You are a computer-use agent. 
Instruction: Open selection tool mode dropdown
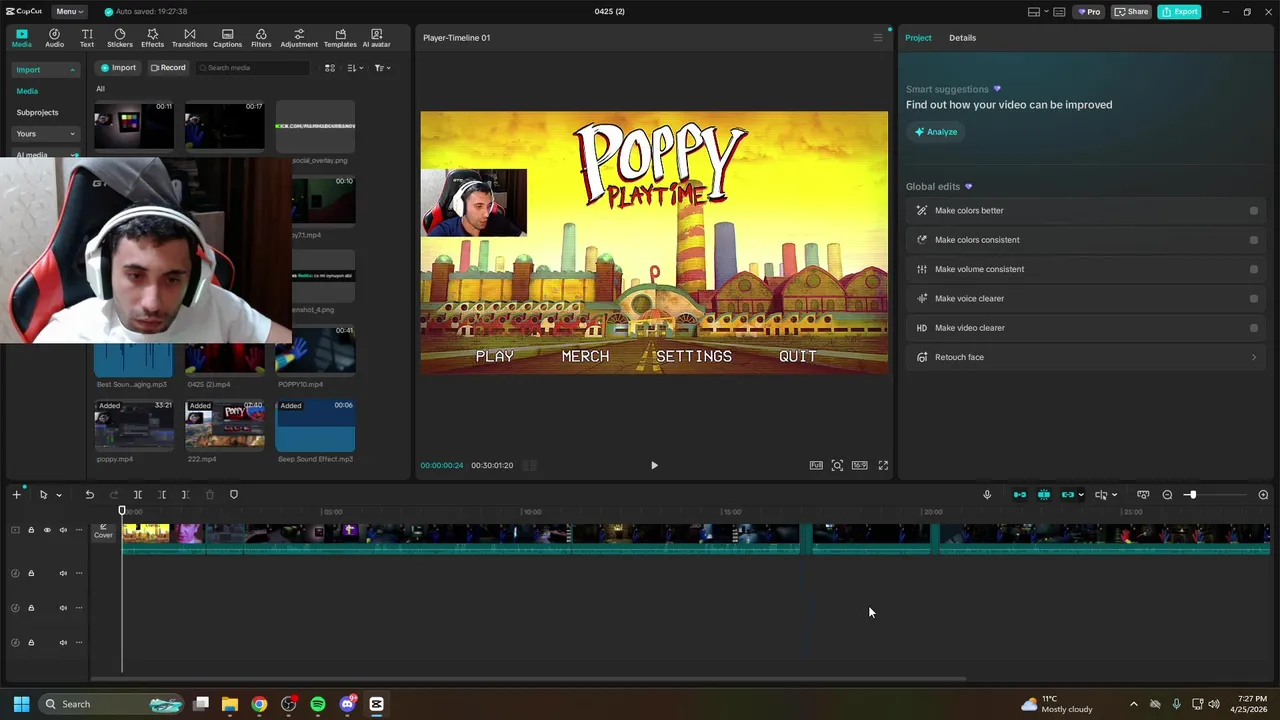click(x=59, y=495)
